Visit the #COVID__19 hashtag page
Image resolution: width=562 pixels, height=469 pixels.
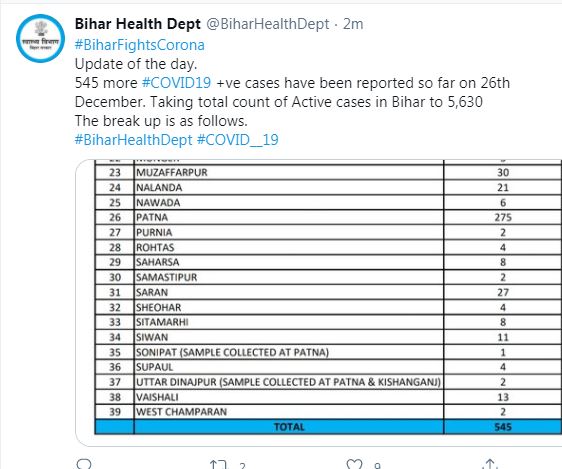(238, 140)
